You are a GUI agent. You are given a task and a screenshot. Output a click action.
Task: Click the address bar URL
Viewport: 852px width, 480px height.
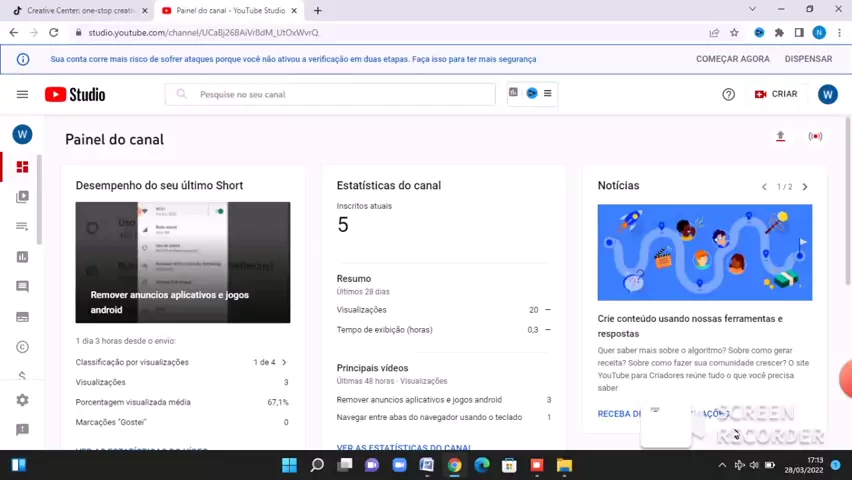(x=203, y=33)
